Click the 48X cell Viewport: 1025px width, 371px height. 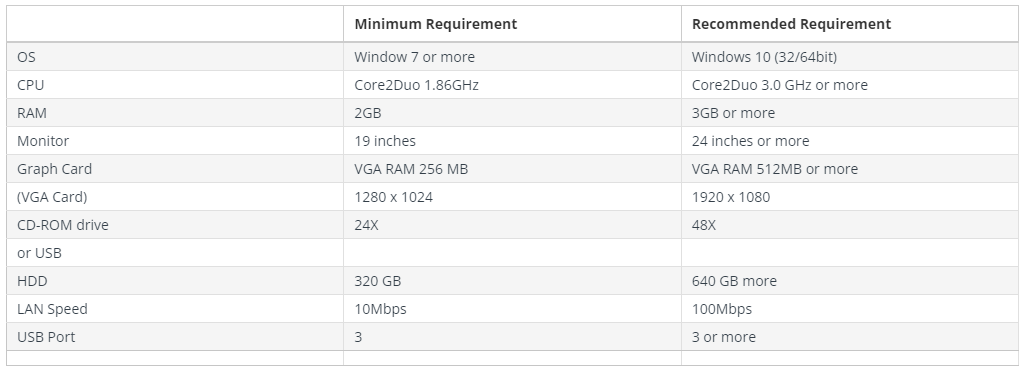tap(704, 225)
